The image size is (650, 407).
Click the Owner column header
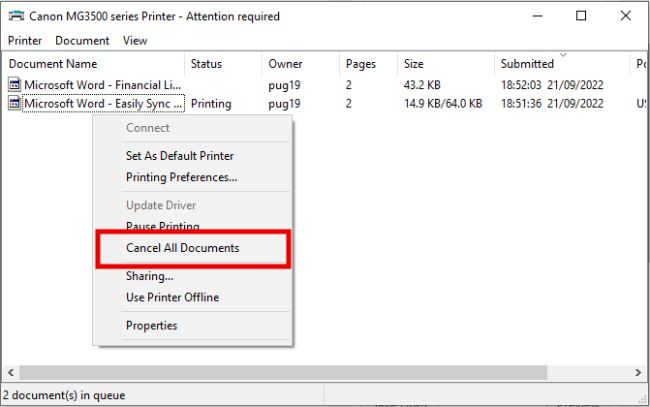285,64
